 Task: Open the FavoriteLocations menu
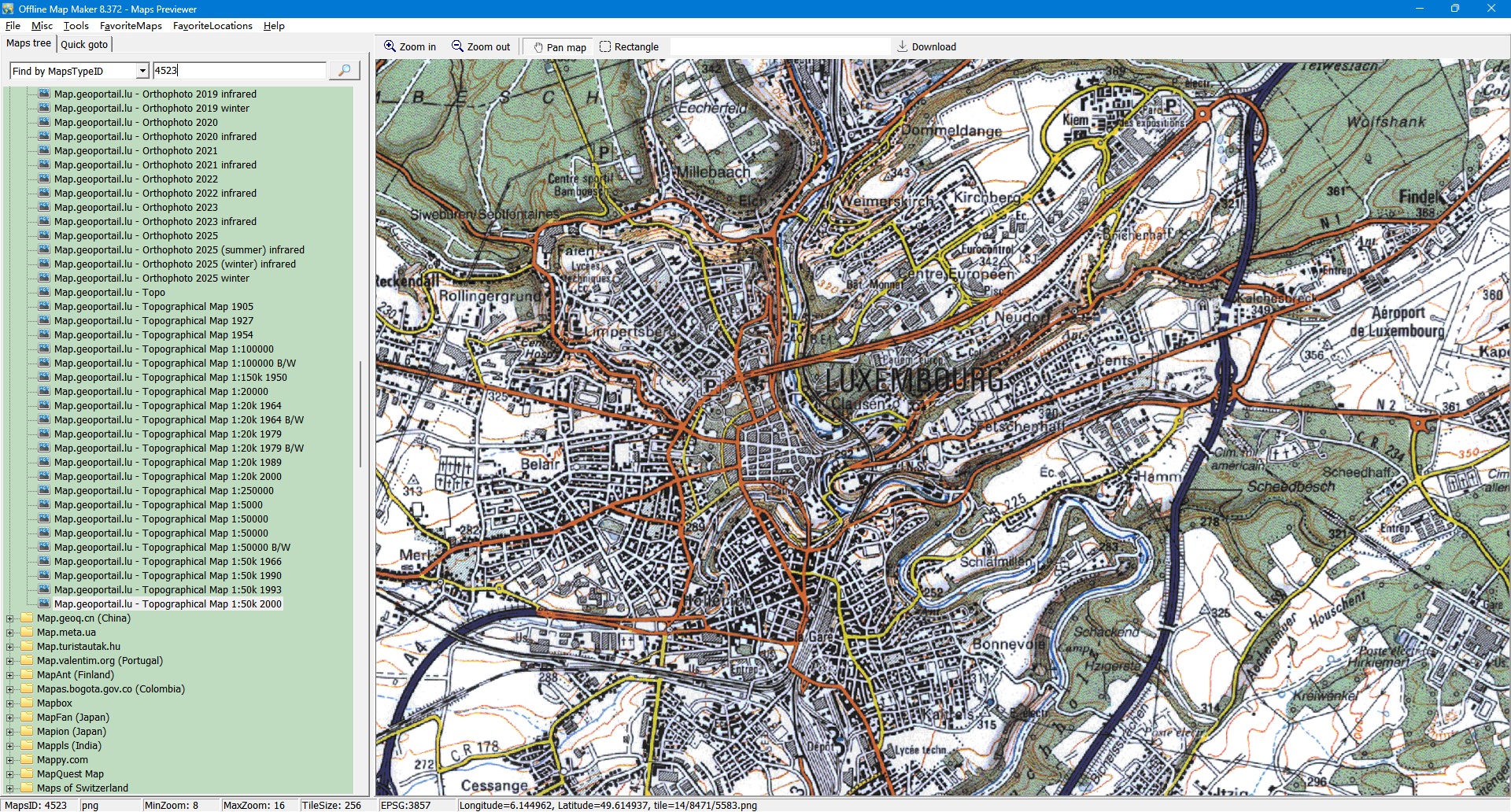212,26
